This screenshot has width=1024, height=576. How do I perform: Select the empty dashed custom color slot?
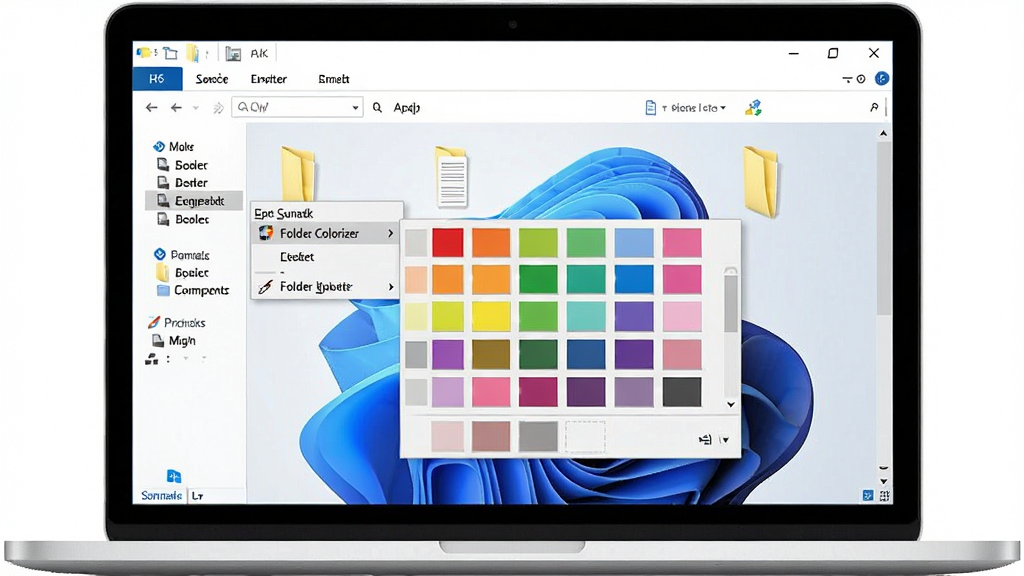pos(585,436)
